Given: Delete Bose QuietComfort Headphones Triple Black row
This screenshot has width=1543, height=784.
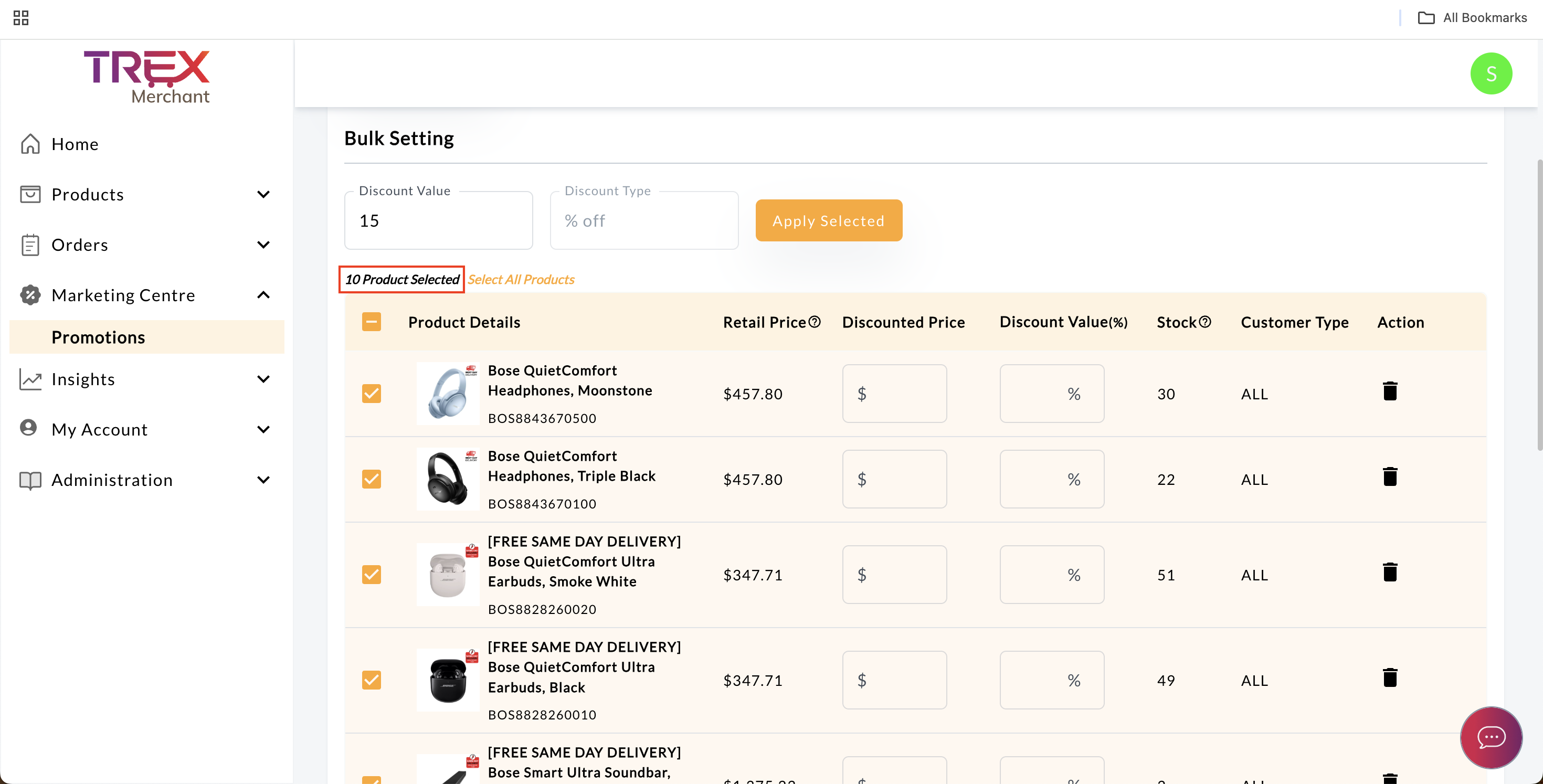Looking at the screenshot, I should pyautogui.click(x=1390, y=476).
